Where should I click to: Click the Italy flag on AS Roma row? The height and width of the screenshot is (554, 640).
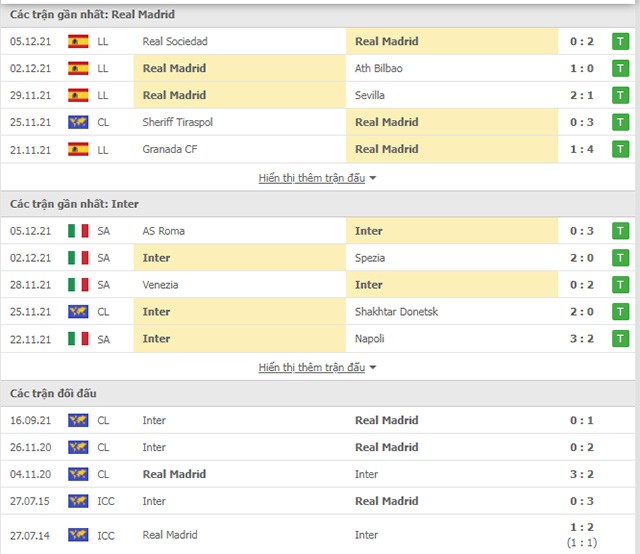pyautogui.click(x=78, y=231)
